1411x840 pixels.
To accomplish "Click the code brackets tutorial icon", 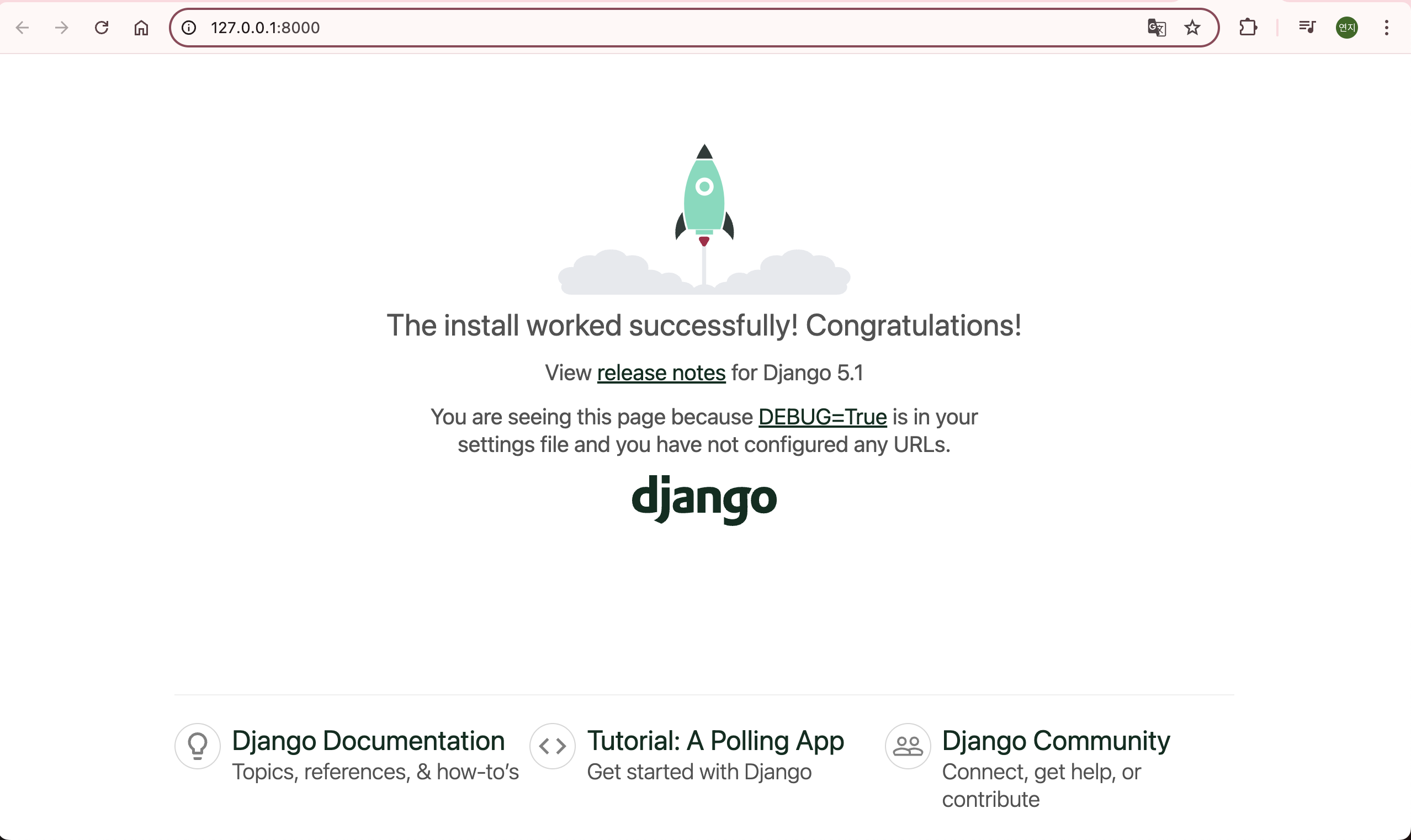I will tap(553, 746).
